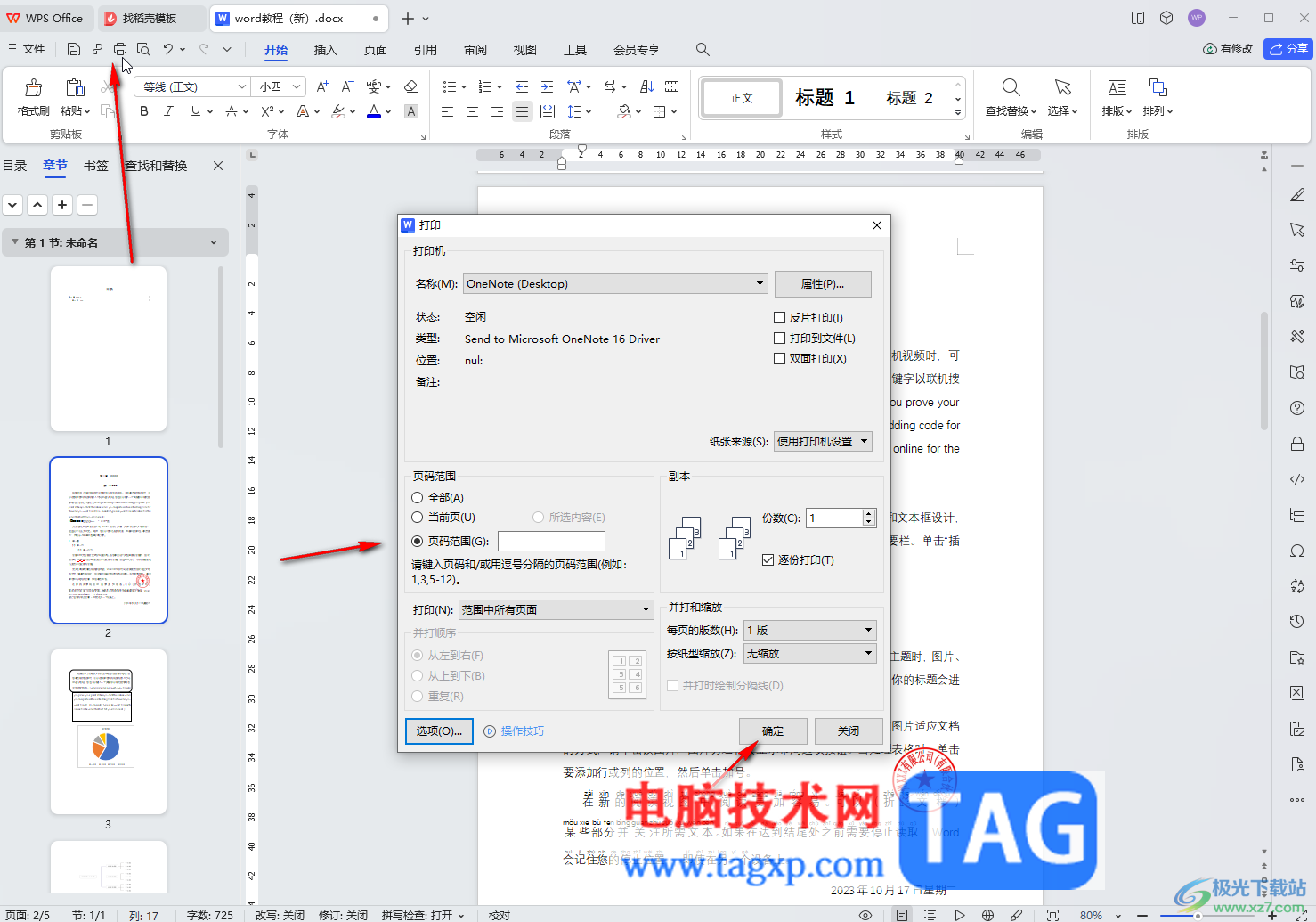
Task: Open print scope dropdown 范围中所有页面
Action: tap(556, 609)
